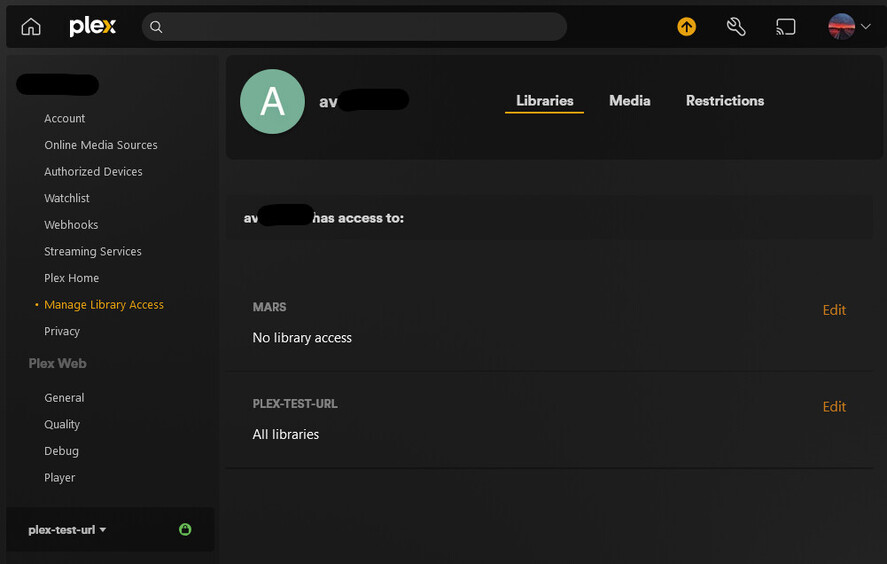The image size is (887, 564).
Task: Click the green secure connection lock icon
Action: coord(185,529)
